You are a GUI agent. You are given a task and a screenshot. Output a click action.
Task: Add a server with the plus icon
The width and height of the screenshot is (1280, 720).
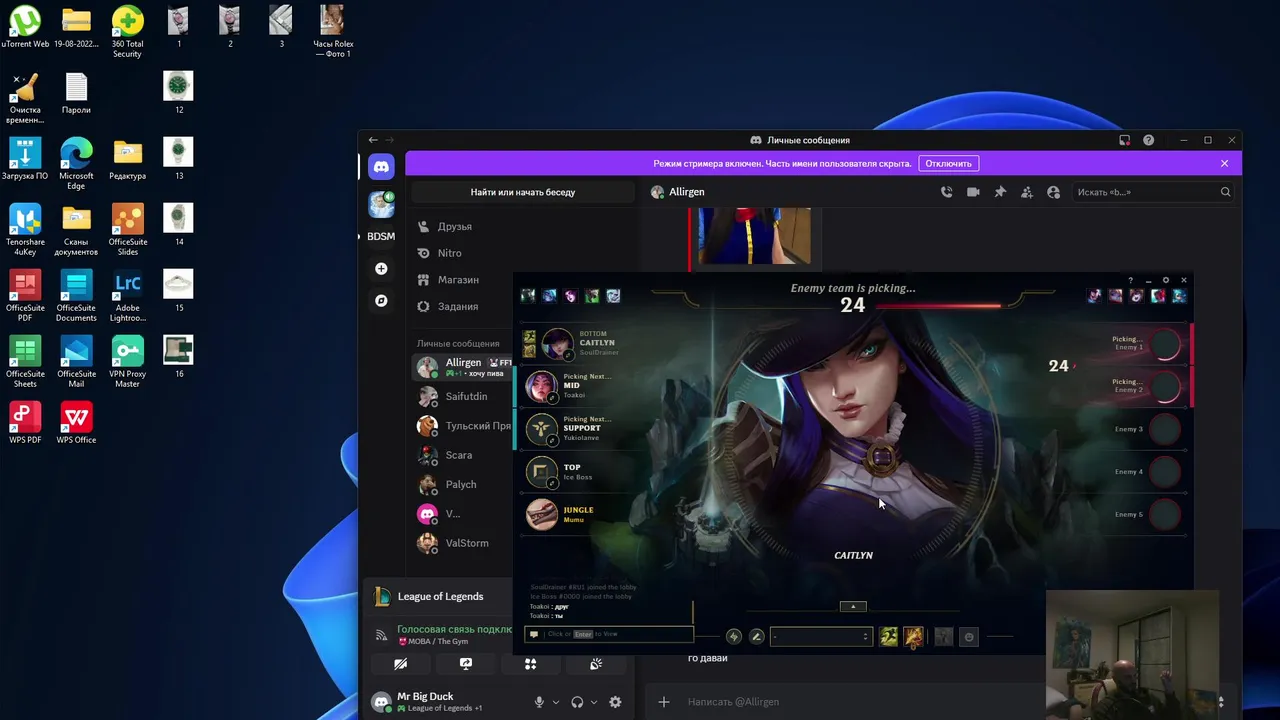tap(381, 268)
